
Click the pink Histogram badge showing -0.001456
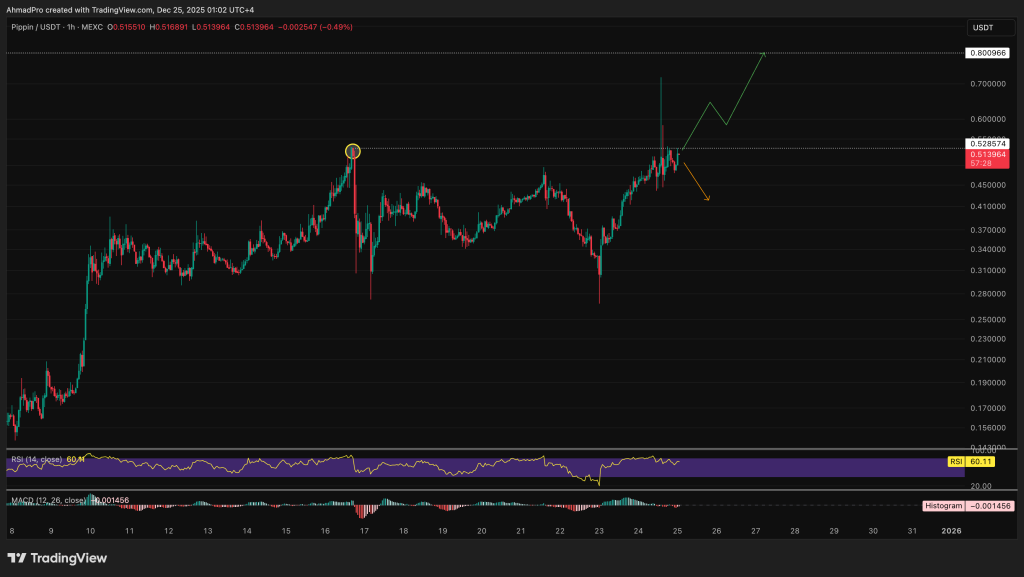tap(990, 506)
